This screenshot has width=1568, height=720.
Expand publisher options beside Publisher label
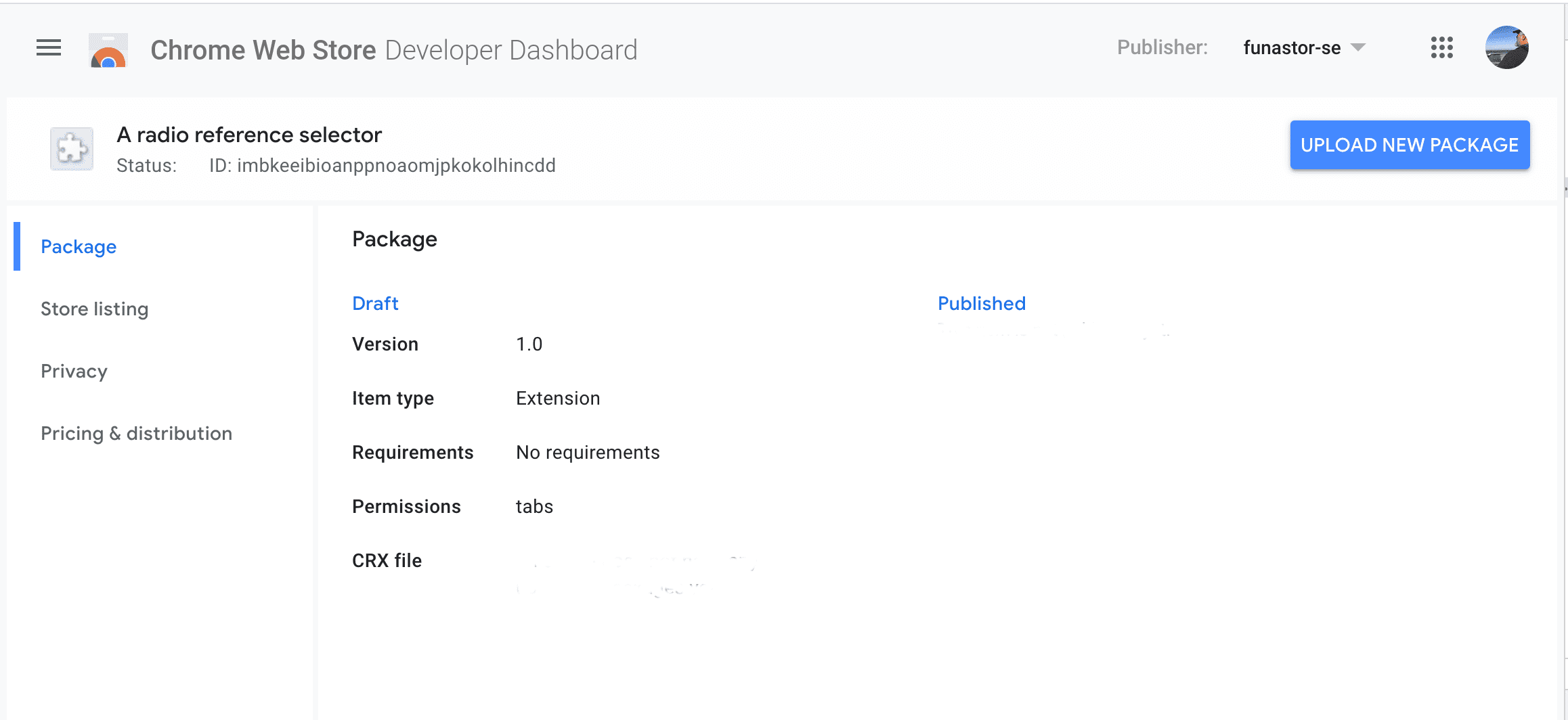pos(1302,47)
